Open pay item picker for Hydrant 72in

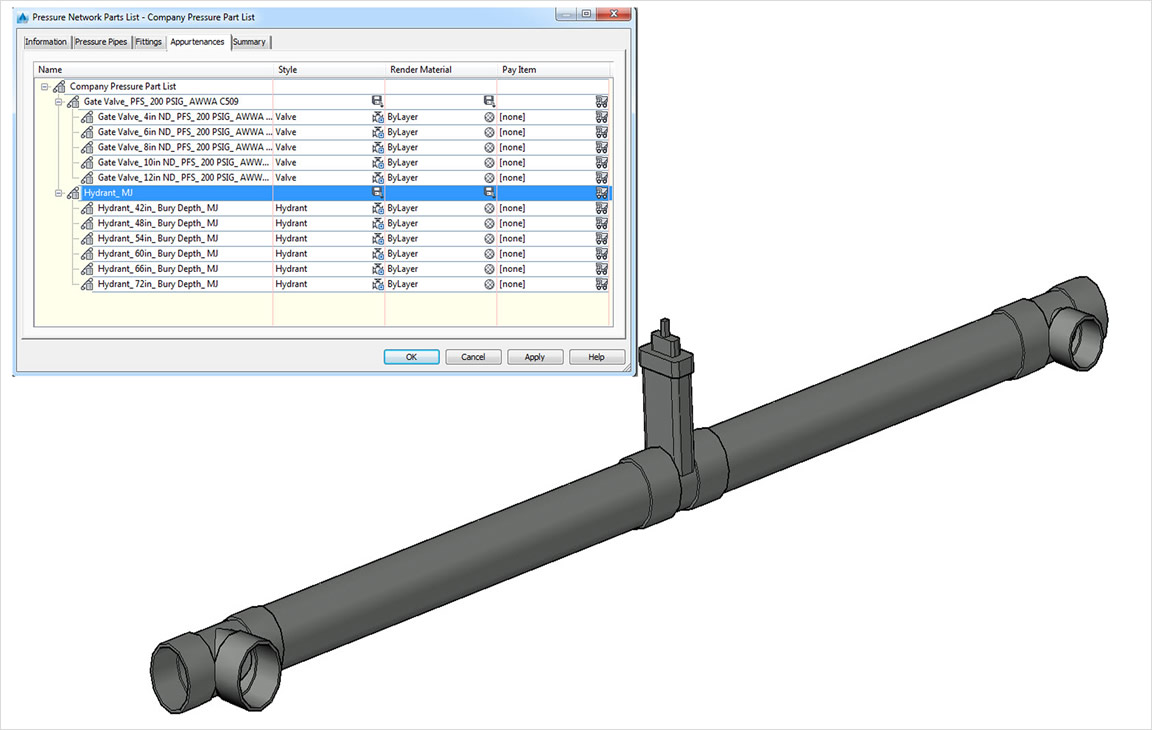pyautogui.click(x=602, y=284)
